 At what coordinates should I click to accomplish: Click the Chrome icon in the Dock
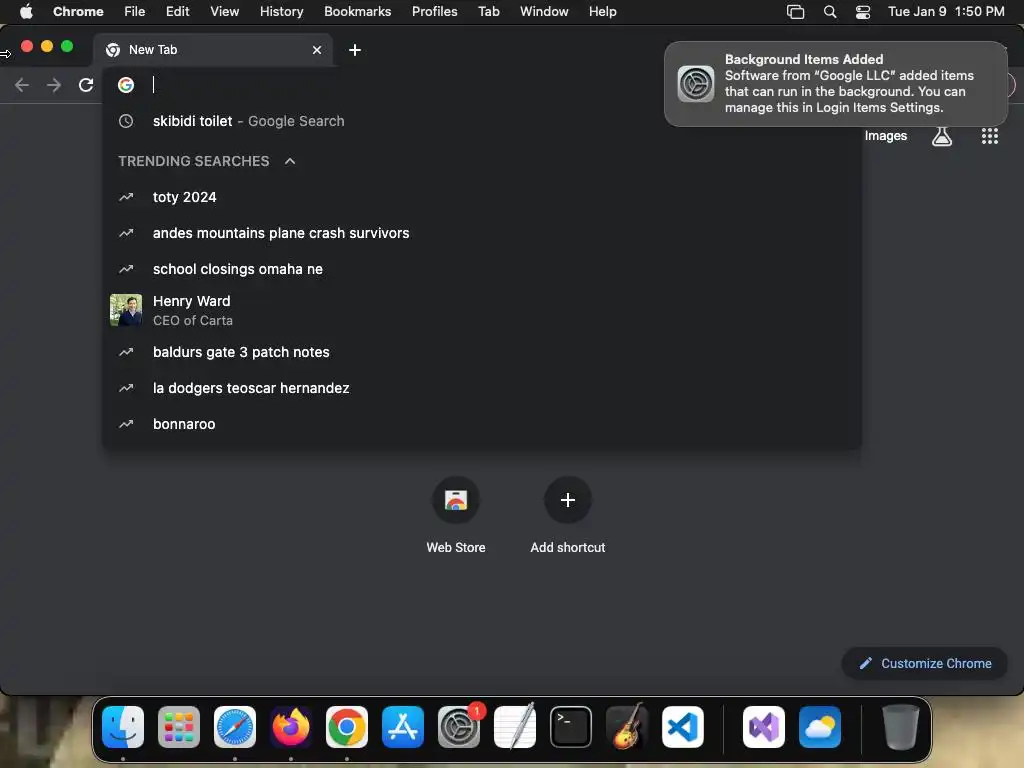tap(347, 727)
